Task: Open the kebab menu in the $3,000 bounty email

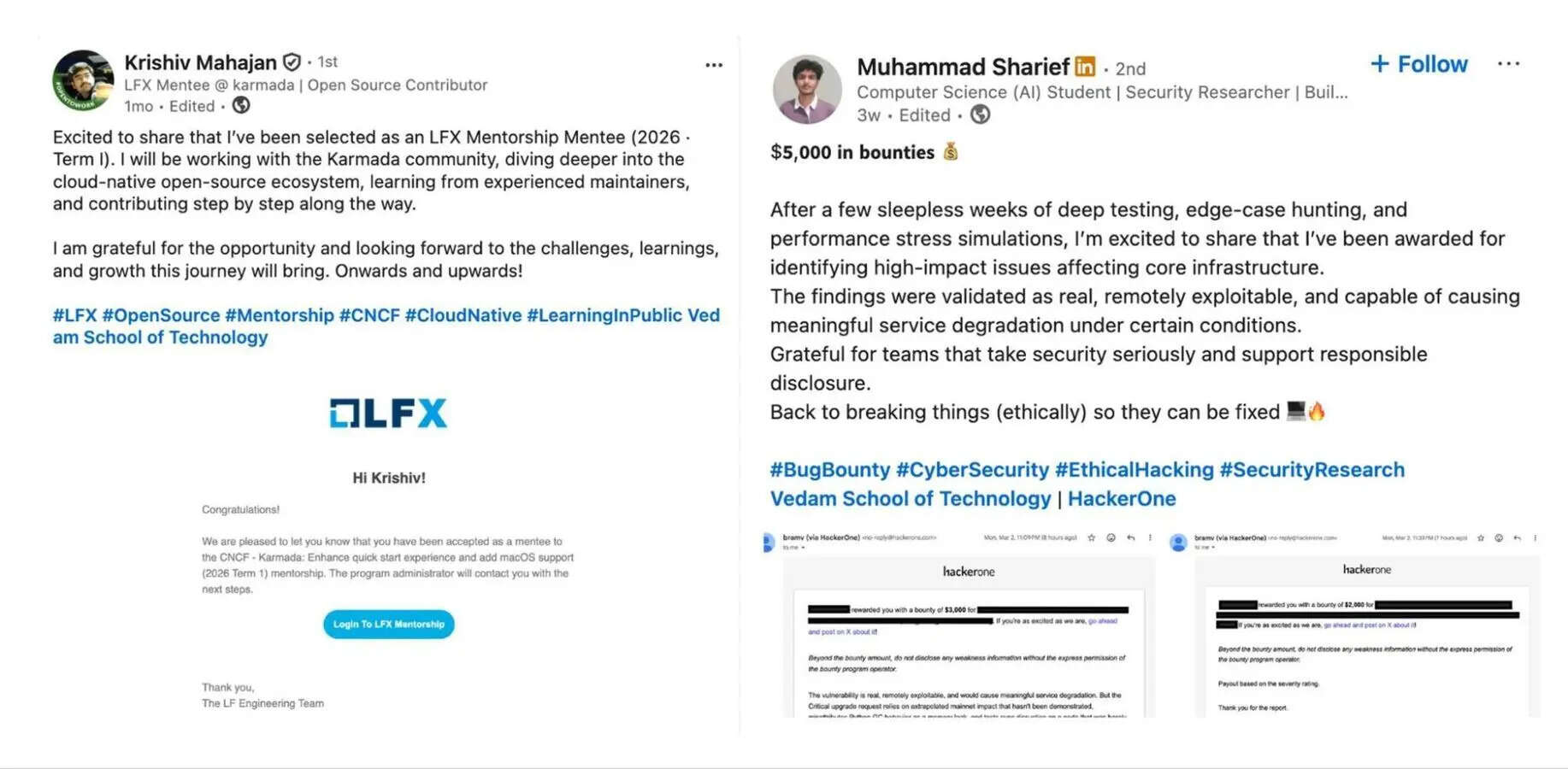Action: click(1150, 538)
